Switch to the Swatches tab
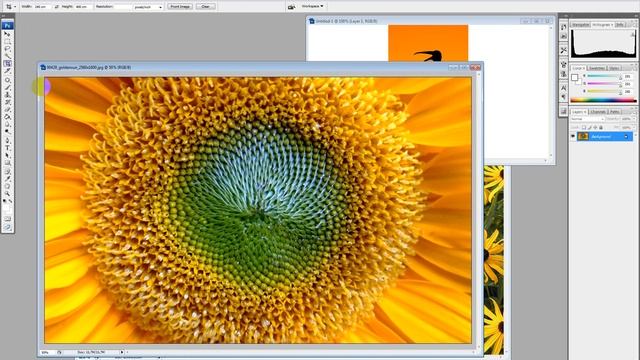Screen dimensions: 640x360 597,68
